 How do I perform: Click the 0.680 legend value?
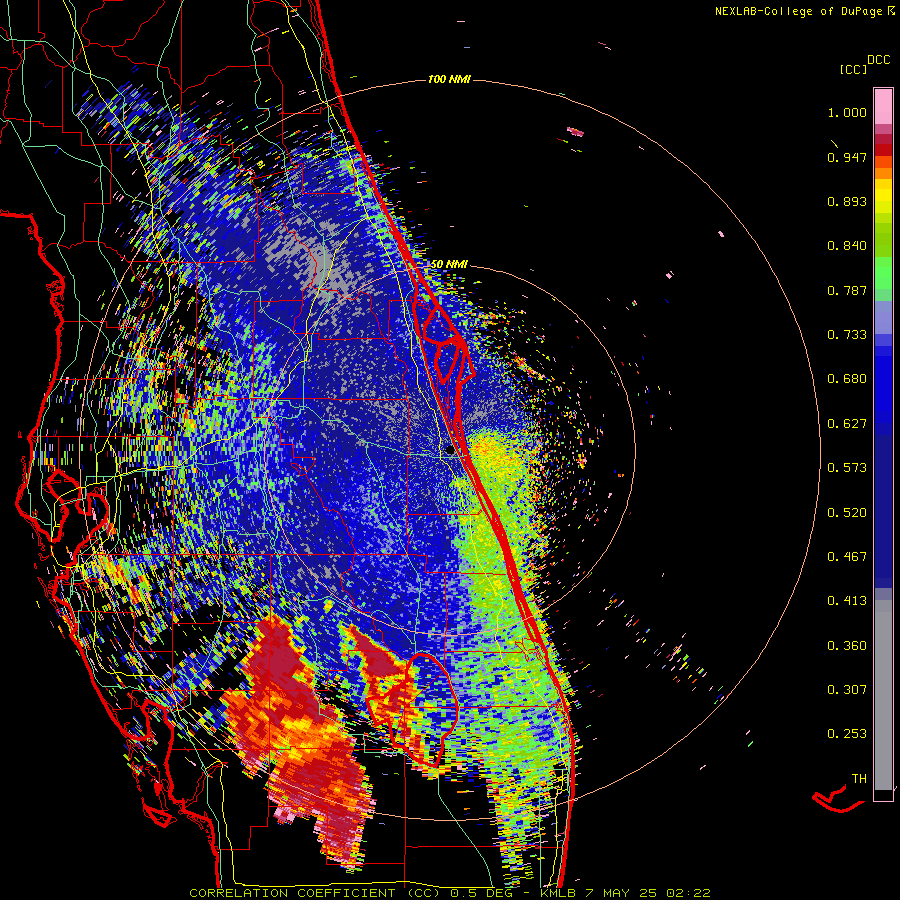tap(847, 379)
